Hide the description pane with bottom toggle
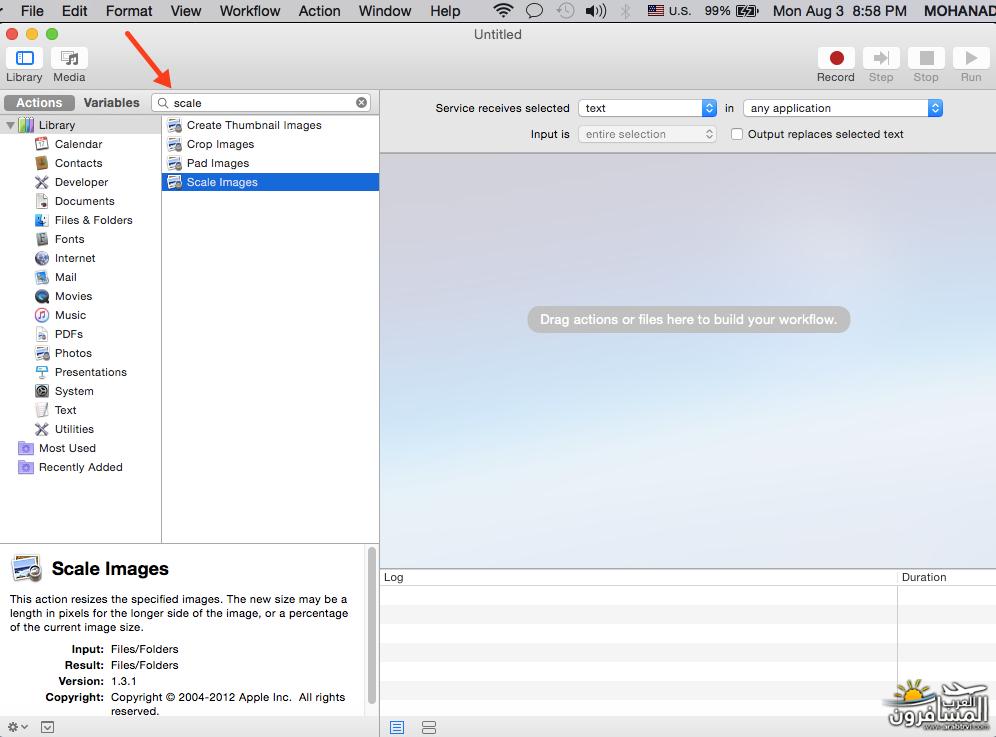The width and height of the screenshot is (996, 737). (x=48, y=727)
